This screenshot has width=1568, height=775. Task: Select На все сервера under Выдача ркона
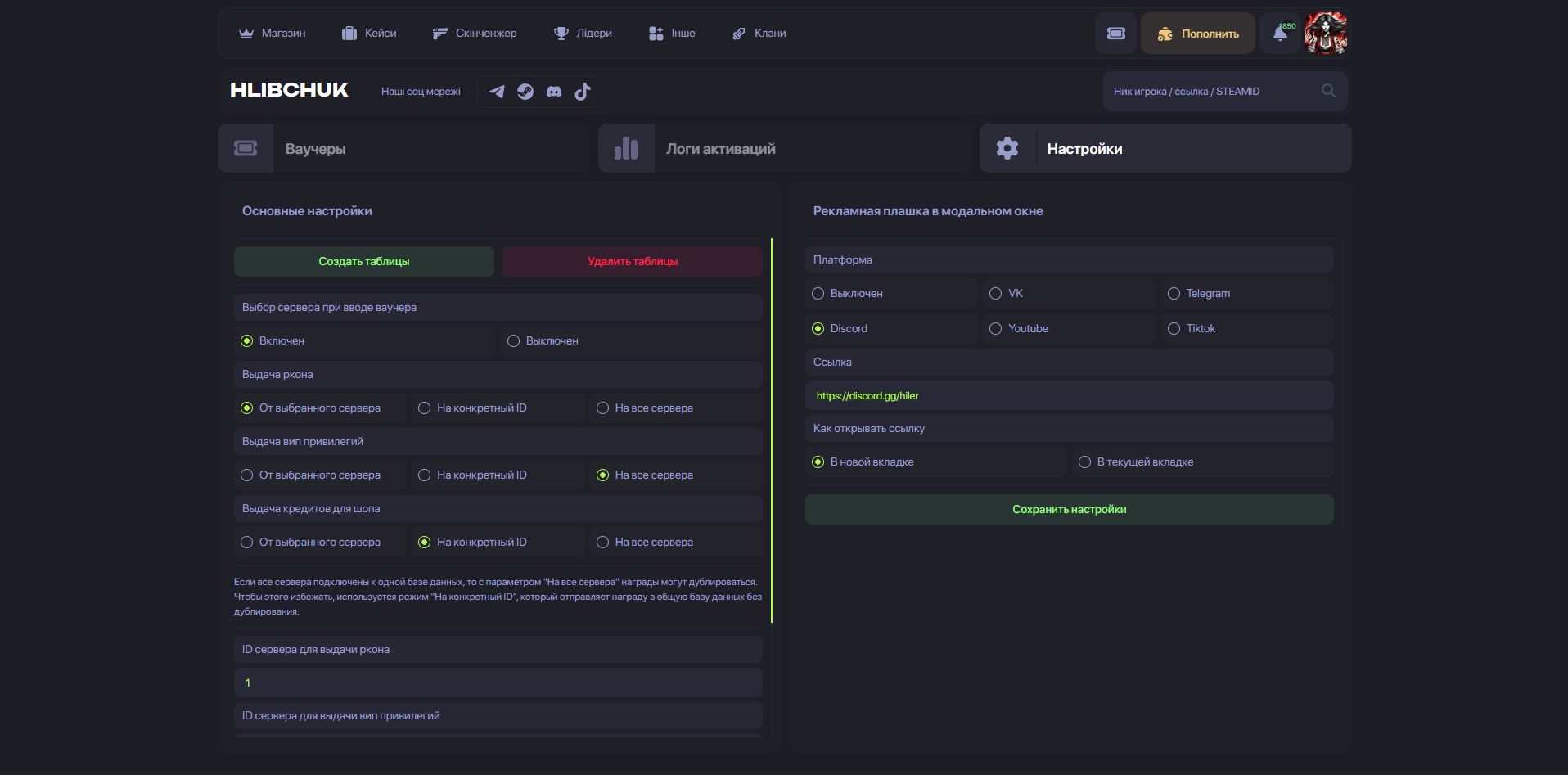click(x=676, y=408)
